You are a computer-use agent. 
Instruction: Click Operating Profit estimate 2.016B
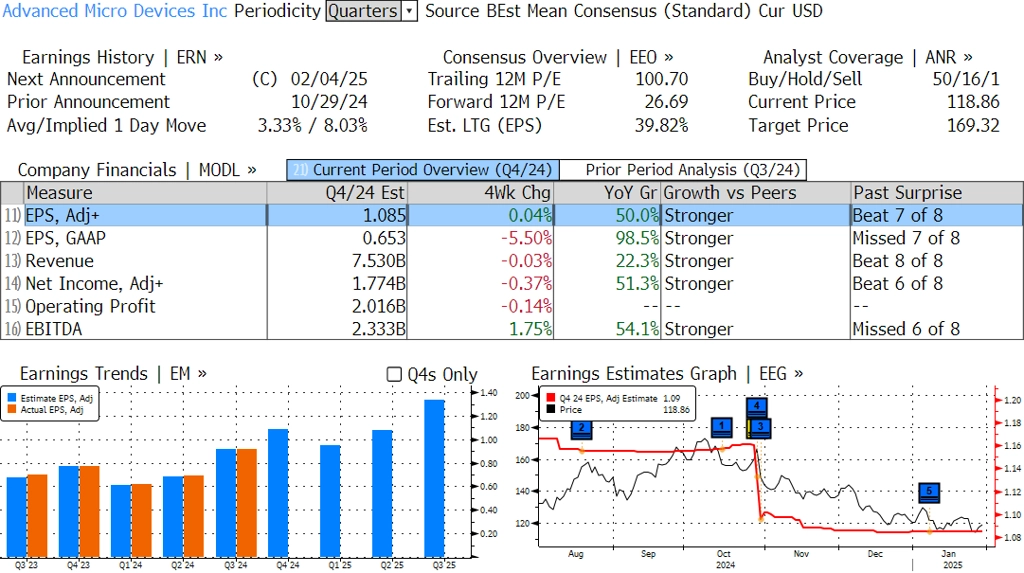tap(379, 306)
